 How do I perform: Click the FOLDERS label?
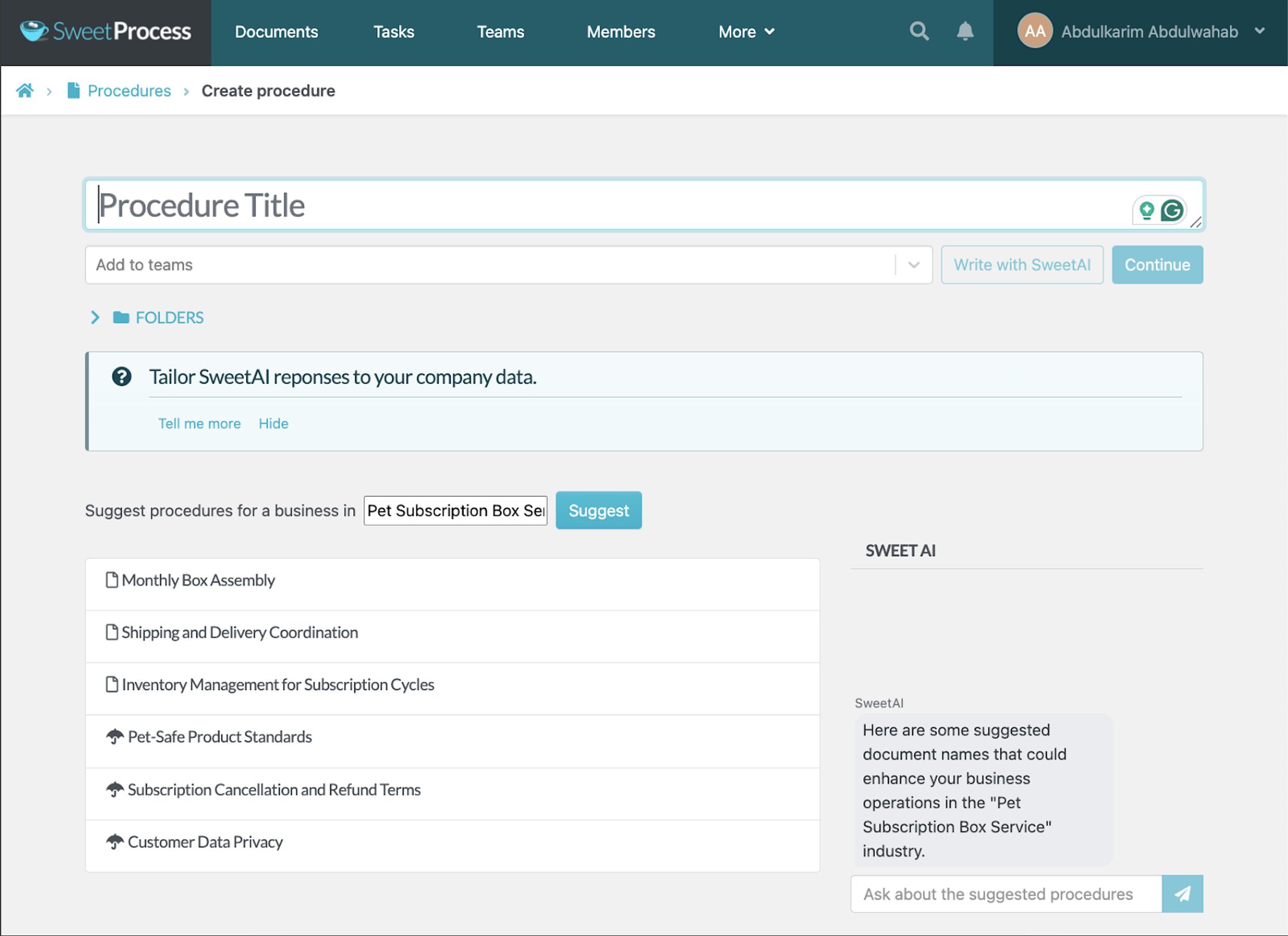(x=170, y=317)
